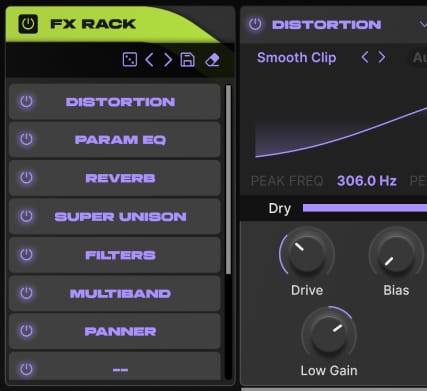Save the FX rack preset
The height and width of the screenshot is (391, 427).
pos(187,60)
